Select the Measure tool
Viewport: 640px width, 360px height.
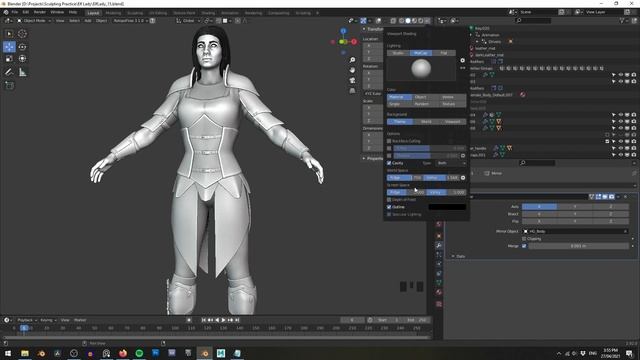[22, 73]
